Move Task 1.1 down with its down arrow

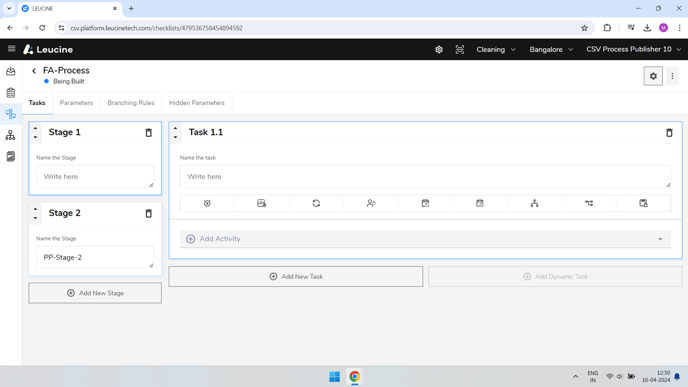[x=176, y=137]
